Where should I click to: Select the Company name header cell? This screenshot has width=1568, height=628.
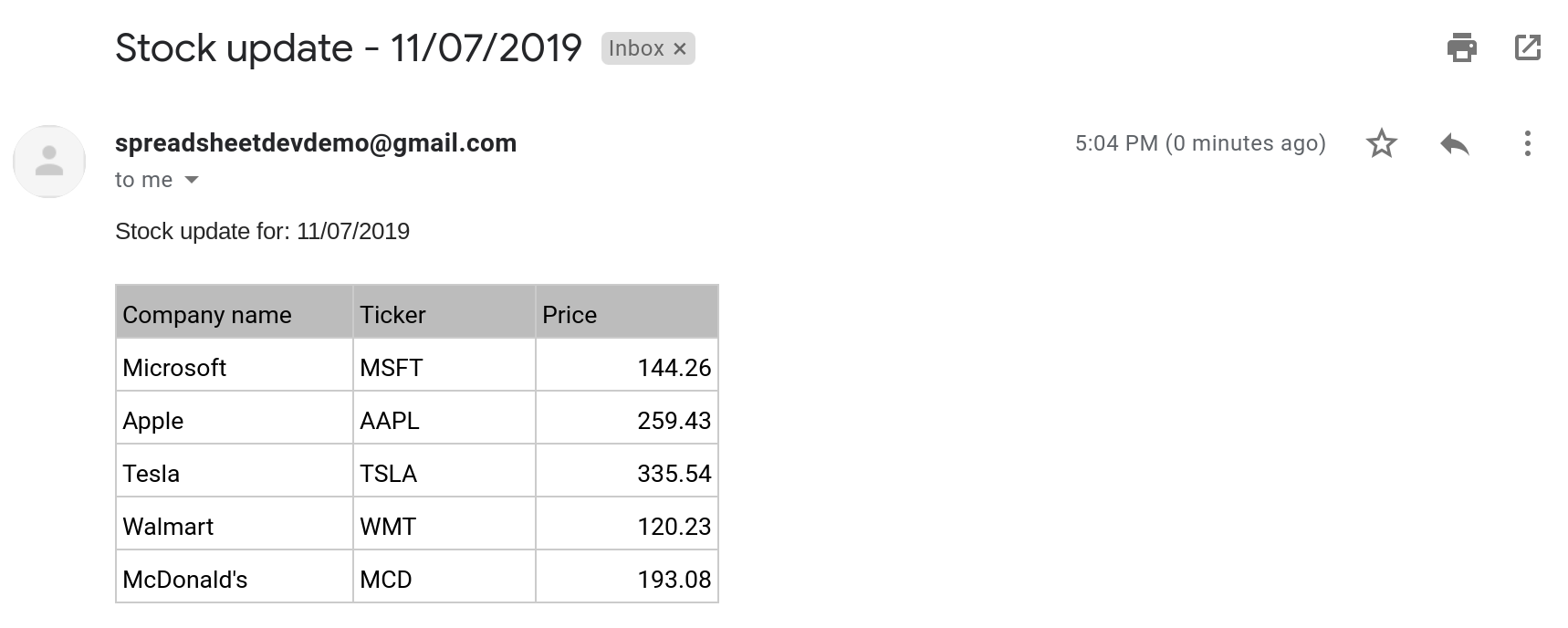click(235, 312)
